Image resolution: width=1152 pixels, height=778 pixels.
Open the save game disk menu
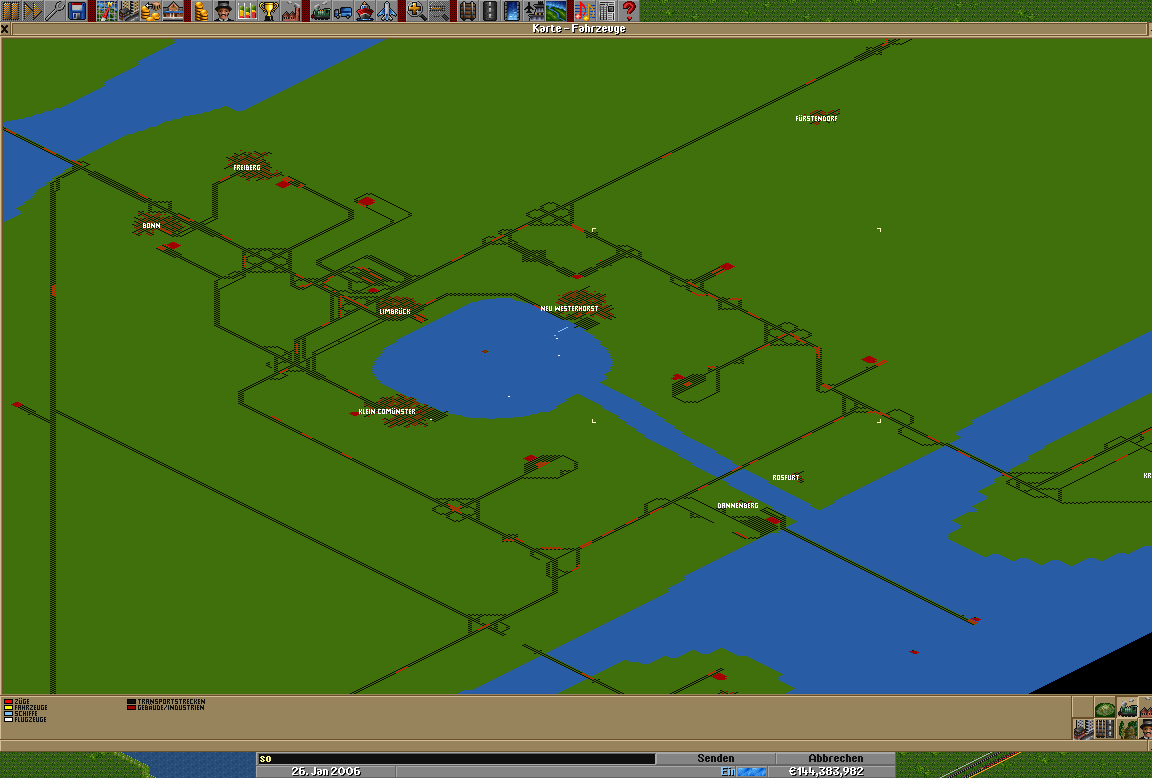click(x=76, y=10)
